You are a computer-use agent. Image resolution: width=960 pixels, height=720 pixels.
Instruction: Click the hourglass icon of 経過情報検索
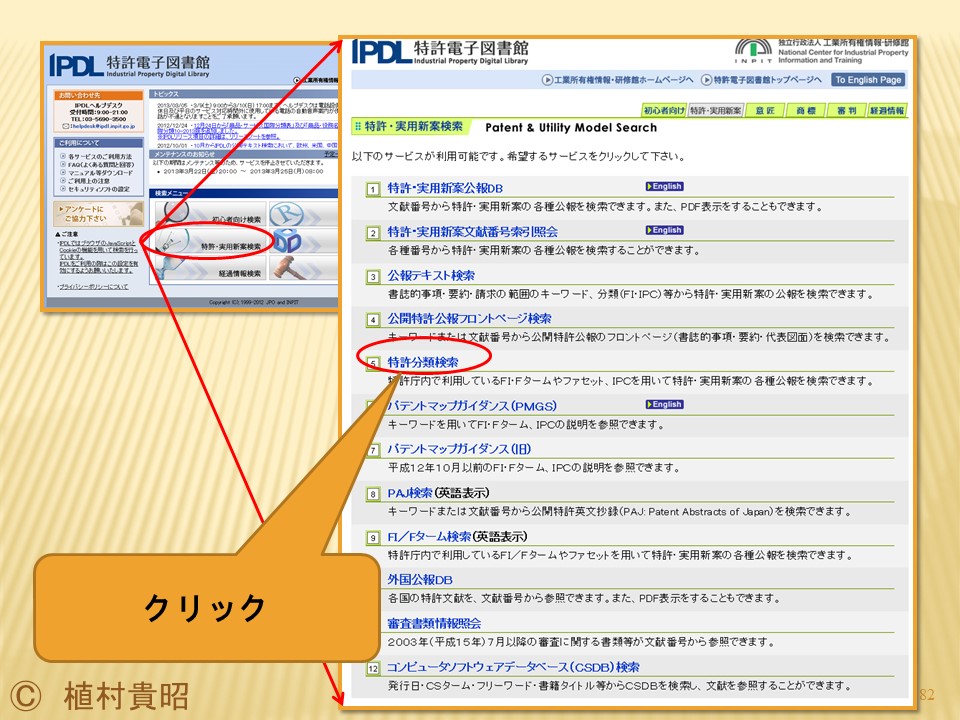[171, 268]
